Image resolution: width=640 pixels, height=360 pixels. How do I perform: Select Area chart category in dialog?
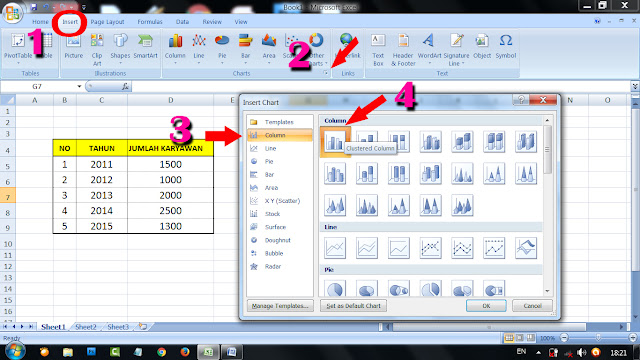[280, 187]
